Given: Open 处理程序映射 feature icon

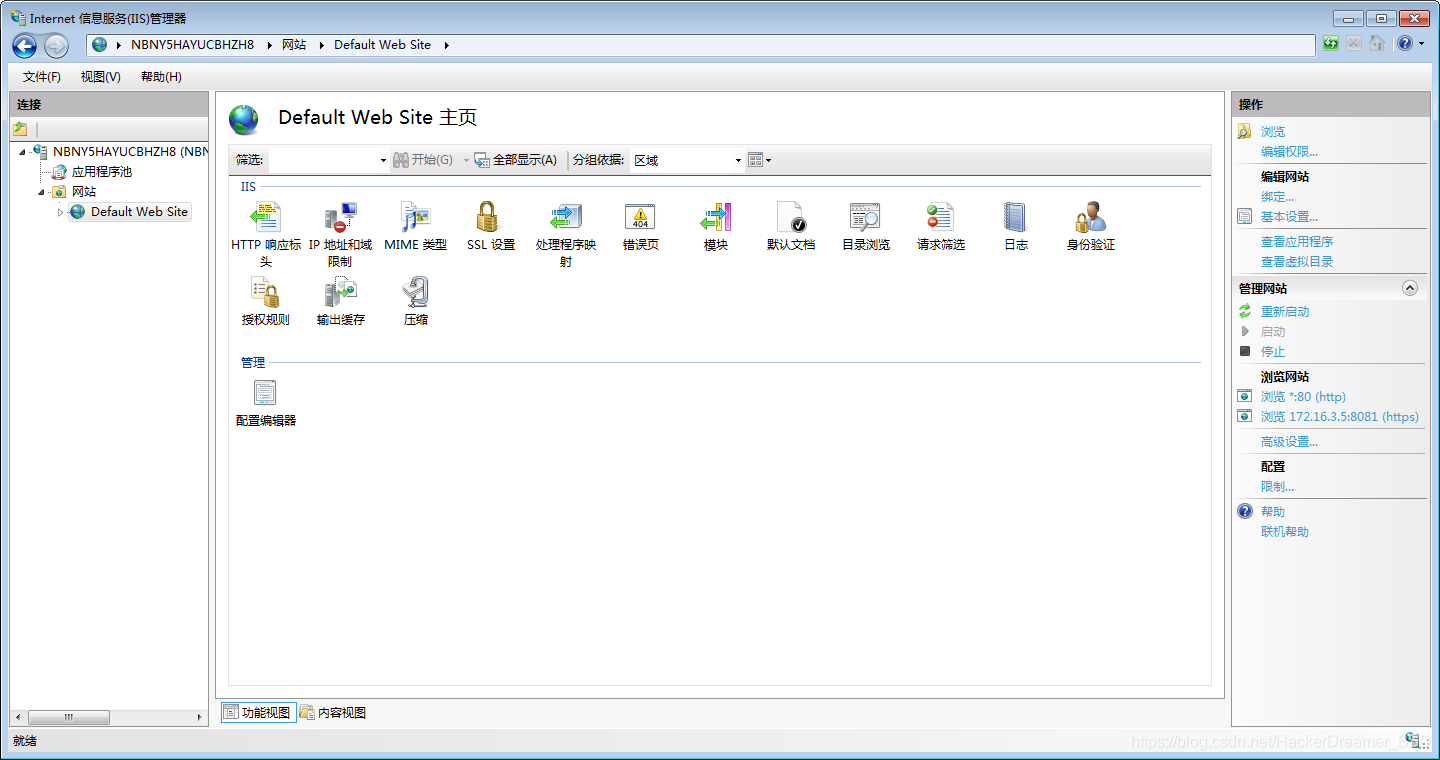Looking at the screenshot, I should click(x=566, y=218).
